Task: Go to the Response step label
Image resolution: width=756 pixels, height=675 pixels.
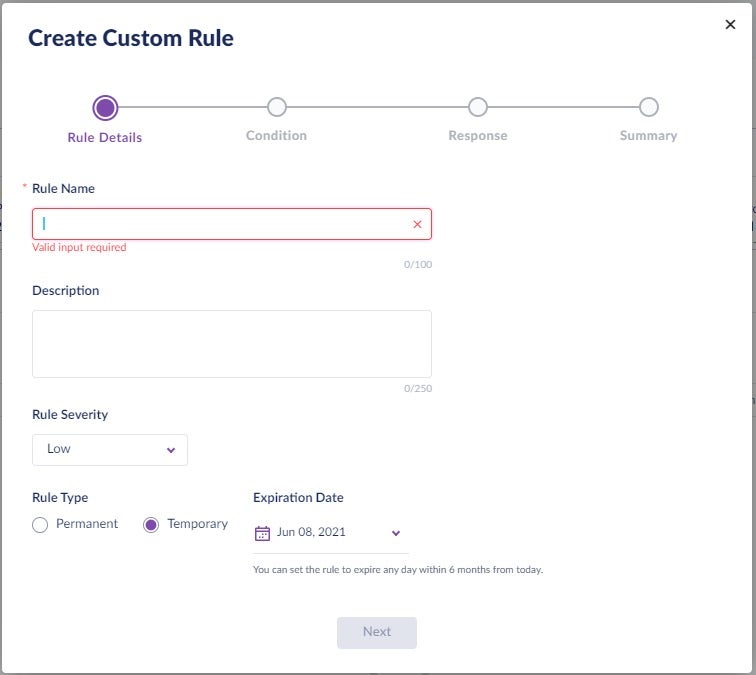Action: pos(477,136)
